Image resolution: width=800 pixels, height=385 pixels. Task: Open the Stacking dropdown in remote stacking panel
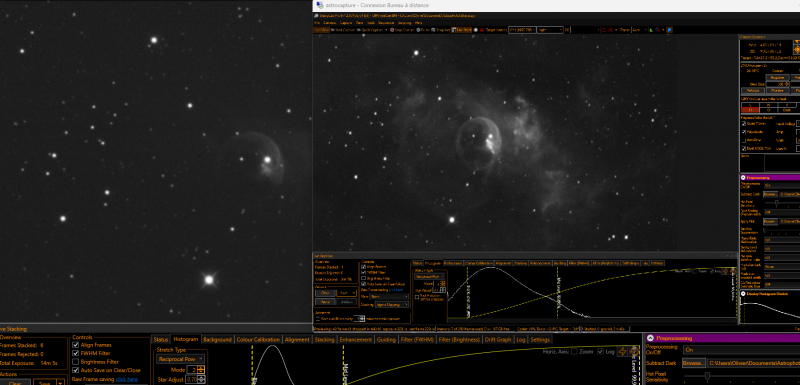pyautogui.click(x=392, y=304)
